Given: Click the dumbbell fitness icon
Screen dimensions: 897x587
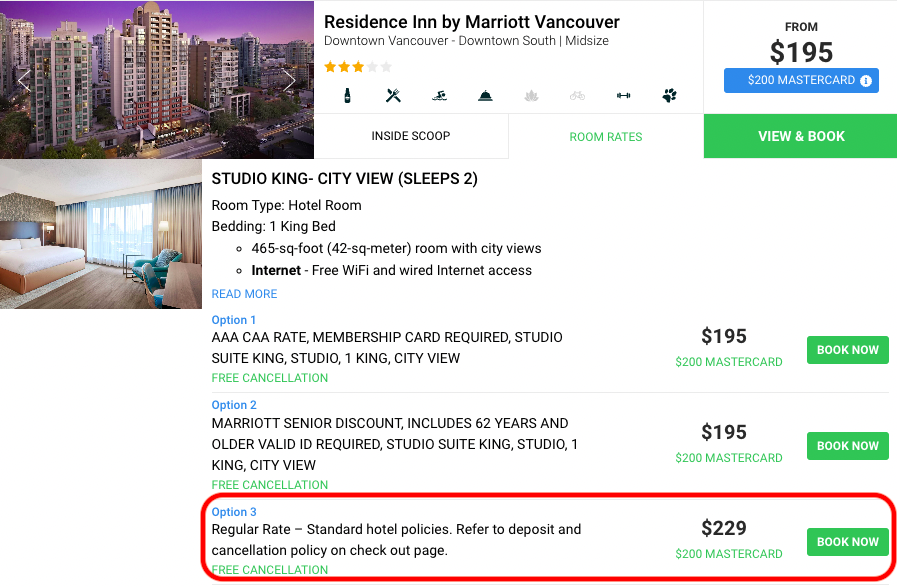Looking at the screenshot, I should tap(623, 96).
